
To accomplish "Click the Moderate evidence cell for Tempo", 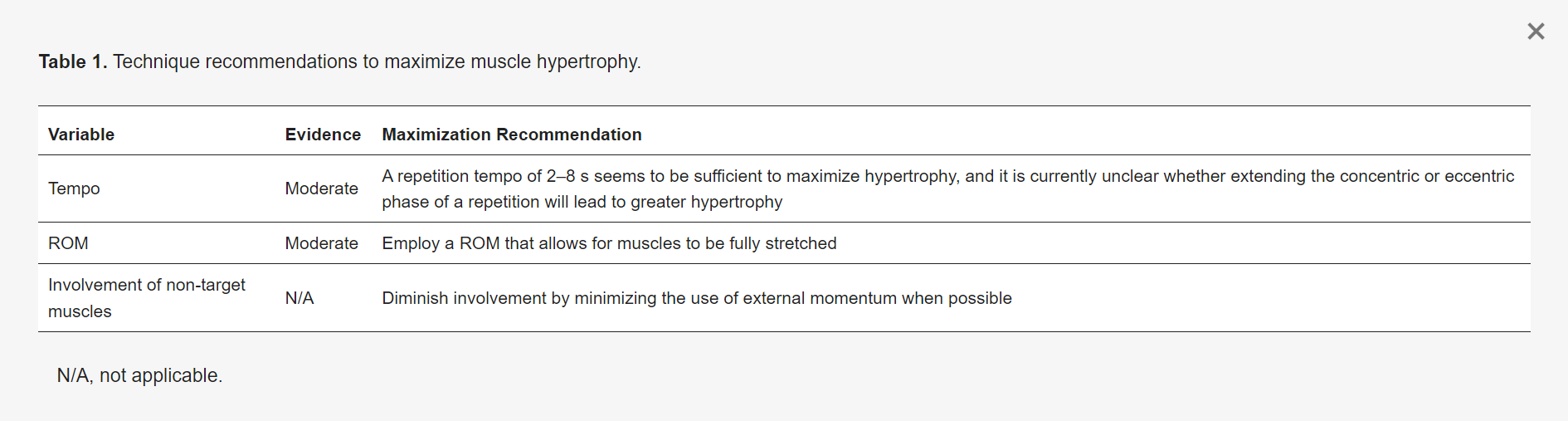I will click(x=321, y=188).
